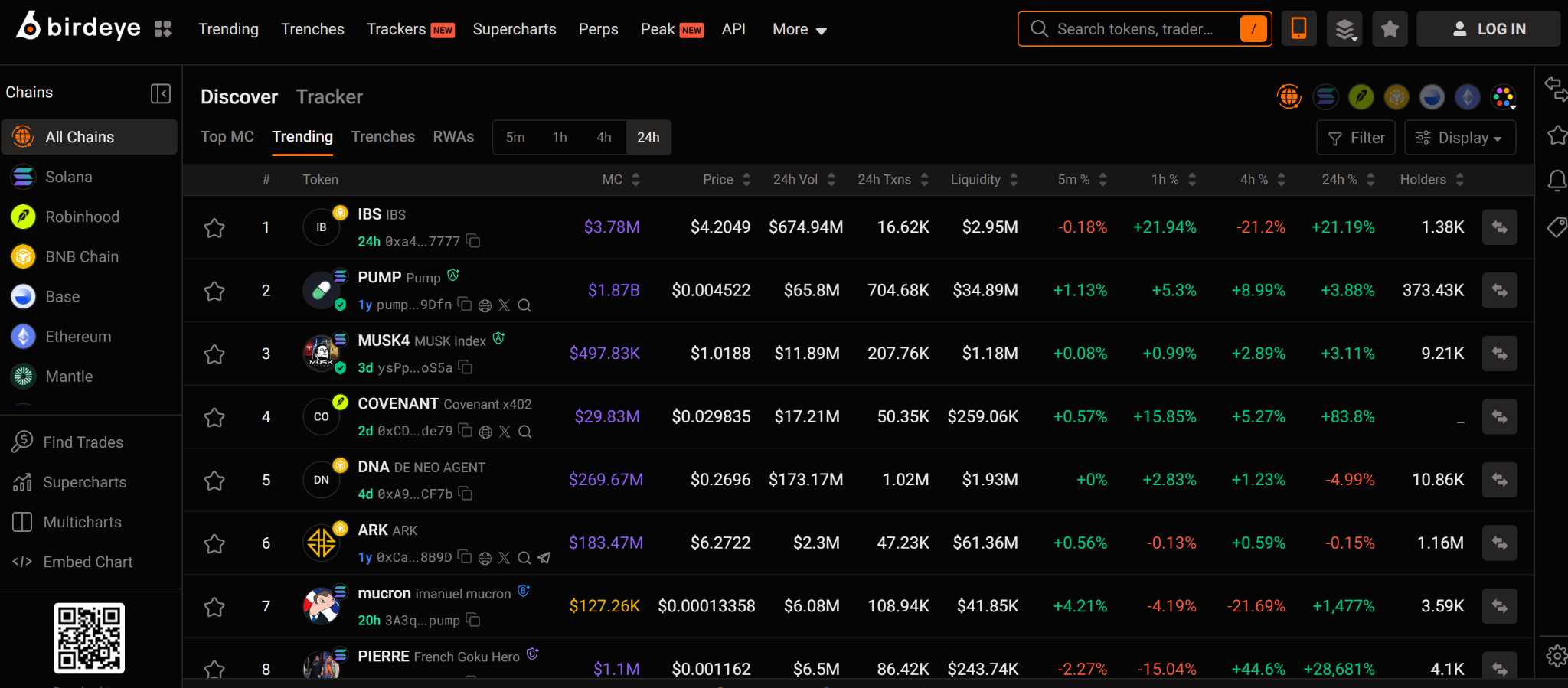The height and width of the screenshot is (688, 1568).
Task: Open the layers stack icon in header
Action: pyautogui.click(x=1345, y=29)
